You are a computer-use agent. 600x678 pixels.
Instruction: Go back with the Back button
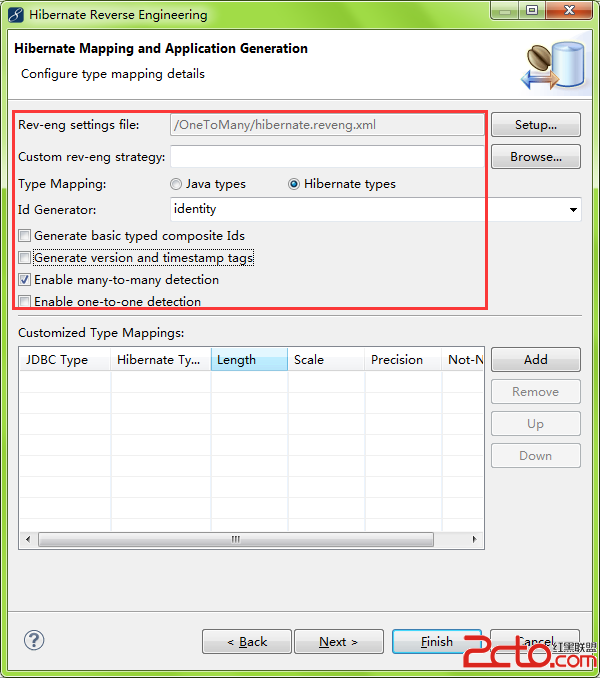[247, 642]
